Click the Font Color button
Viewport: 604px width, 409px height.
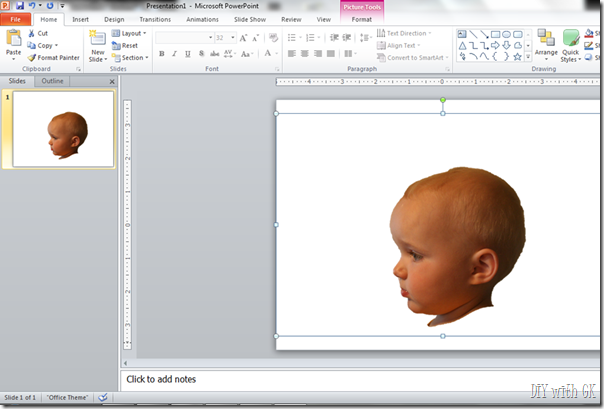(268, 54)
